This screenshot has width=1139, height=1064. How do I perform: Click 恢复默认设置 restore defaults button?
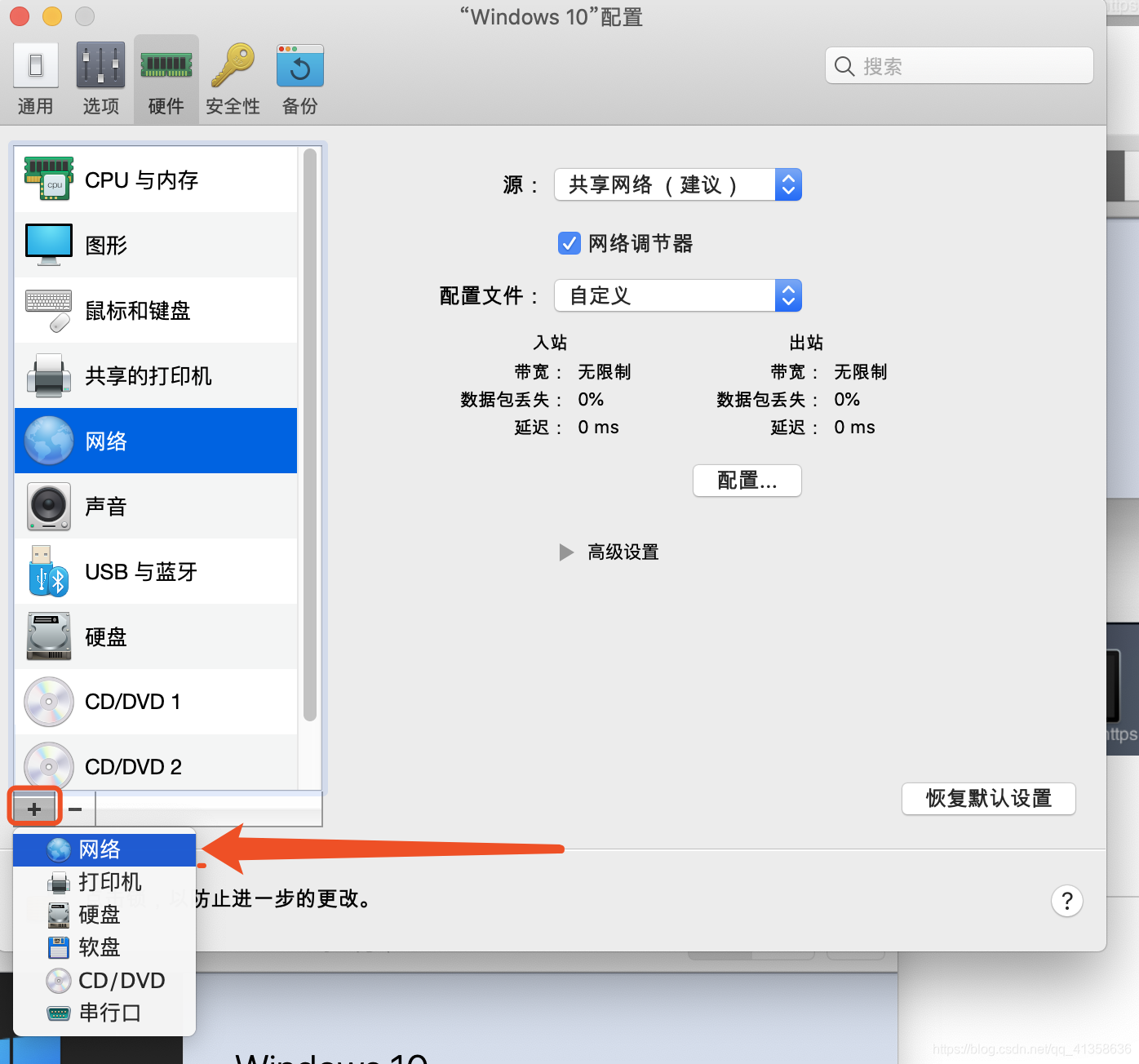(x=989, y=799)
